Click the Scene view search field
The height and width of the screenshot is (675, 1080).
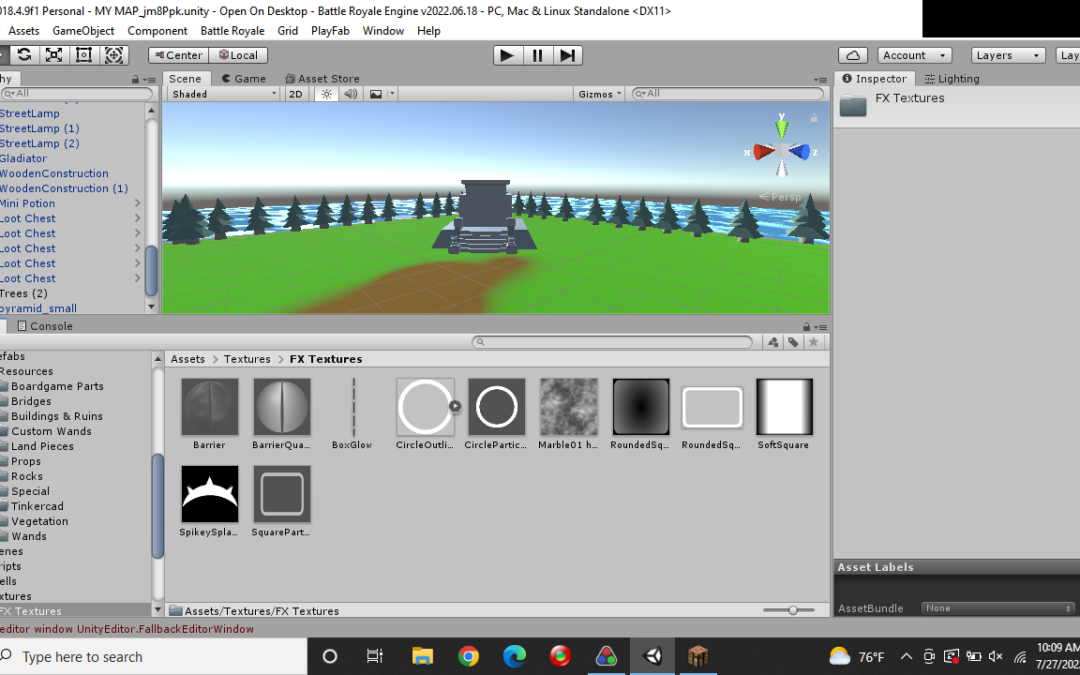(x=727, y=94)
